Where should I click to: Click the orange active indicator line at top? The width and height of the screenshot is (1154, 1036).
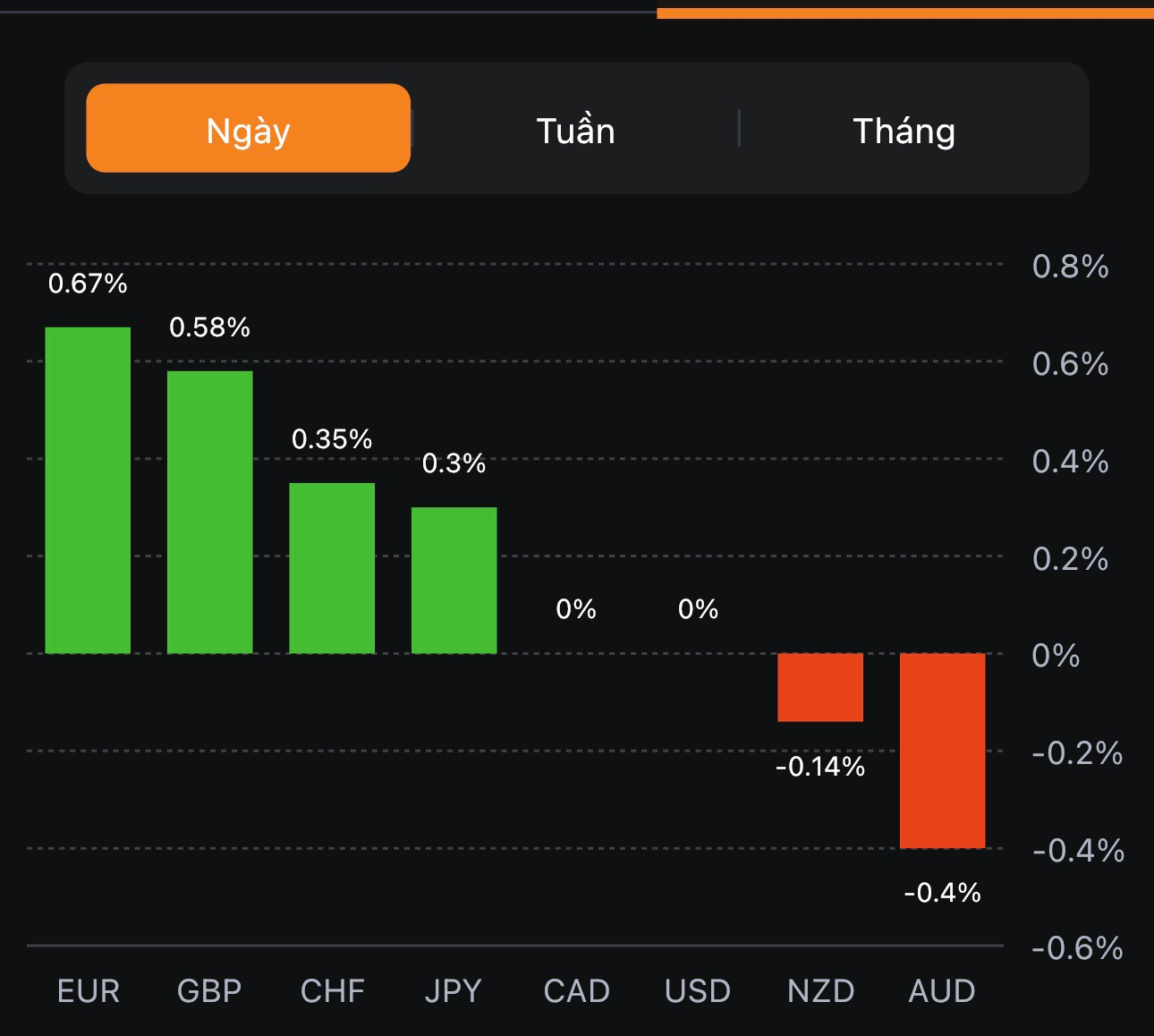coord(904,13)
